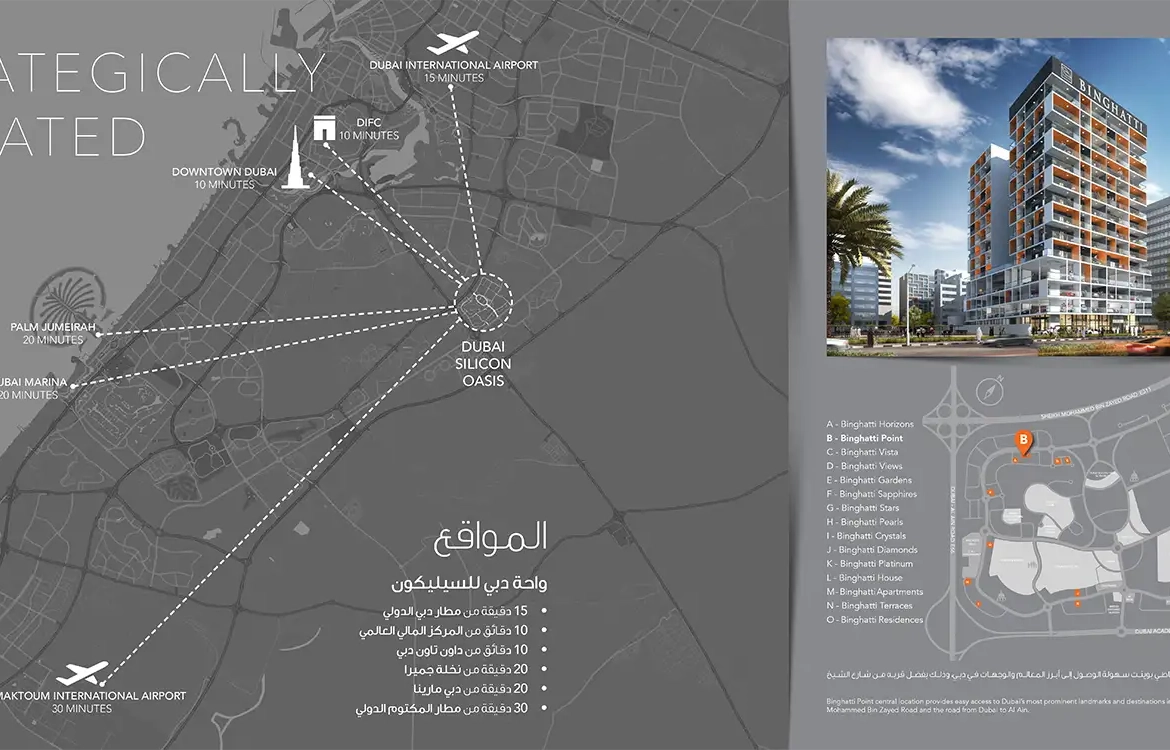
Task: Click the Downtown Dubai 10 Minutes label
Action: pyautogui.click(x=223, y=178)
